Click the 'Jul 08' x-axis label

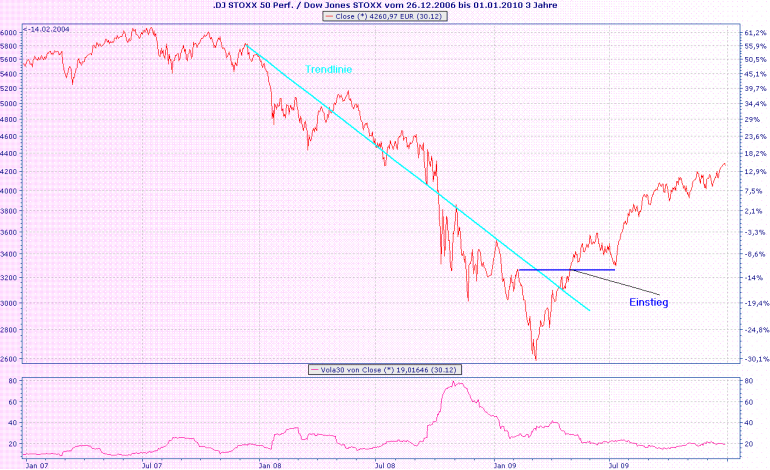coord(385,465)
